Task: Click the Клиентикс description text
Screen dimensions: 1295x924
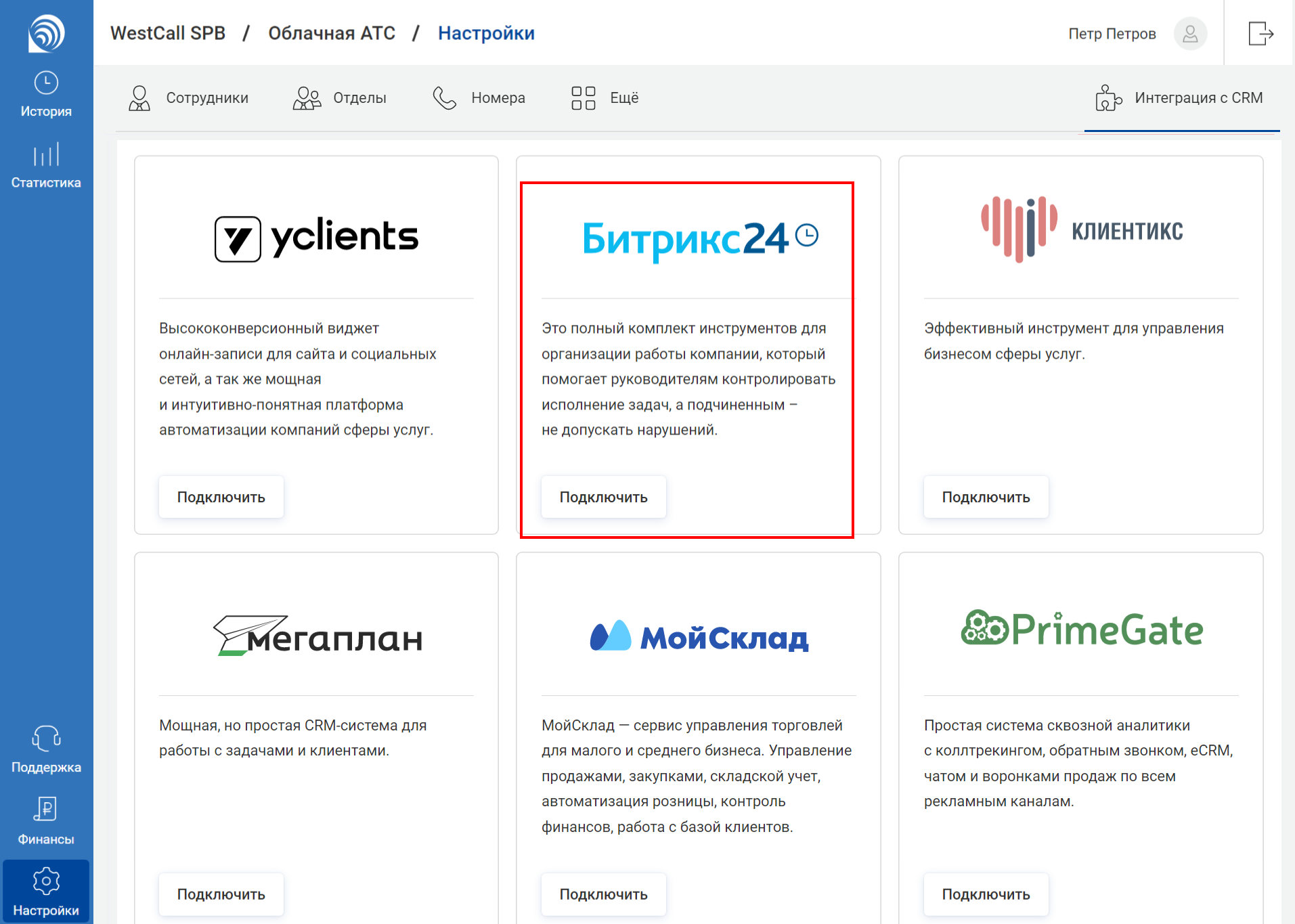Action: click(1074, 341)
